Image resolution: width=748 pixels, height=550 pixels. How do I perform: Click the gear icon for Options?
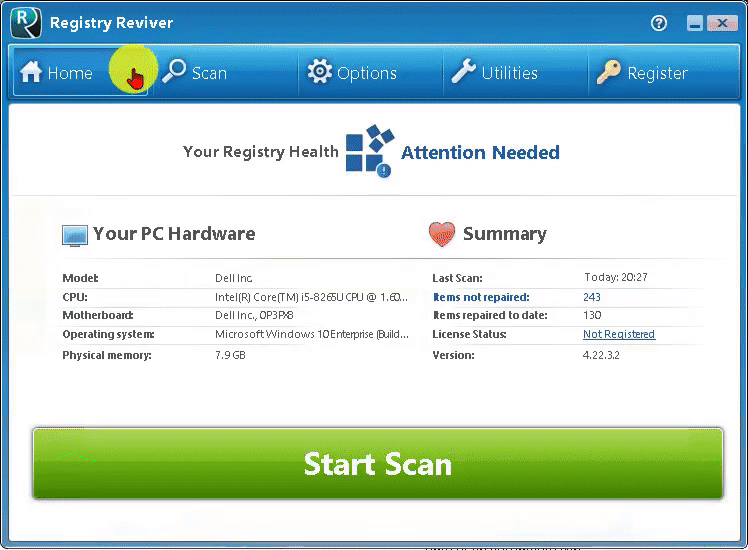coord(319,72)
